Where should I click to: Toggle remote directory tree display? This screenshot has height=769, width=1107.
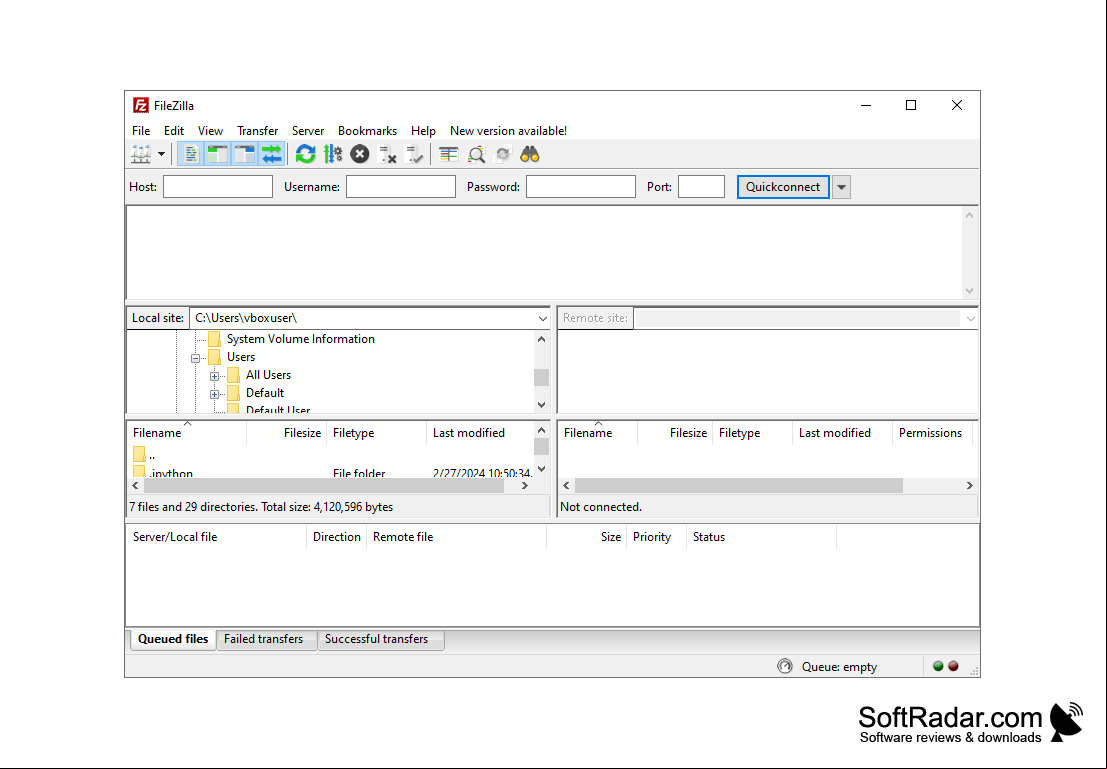244,154
